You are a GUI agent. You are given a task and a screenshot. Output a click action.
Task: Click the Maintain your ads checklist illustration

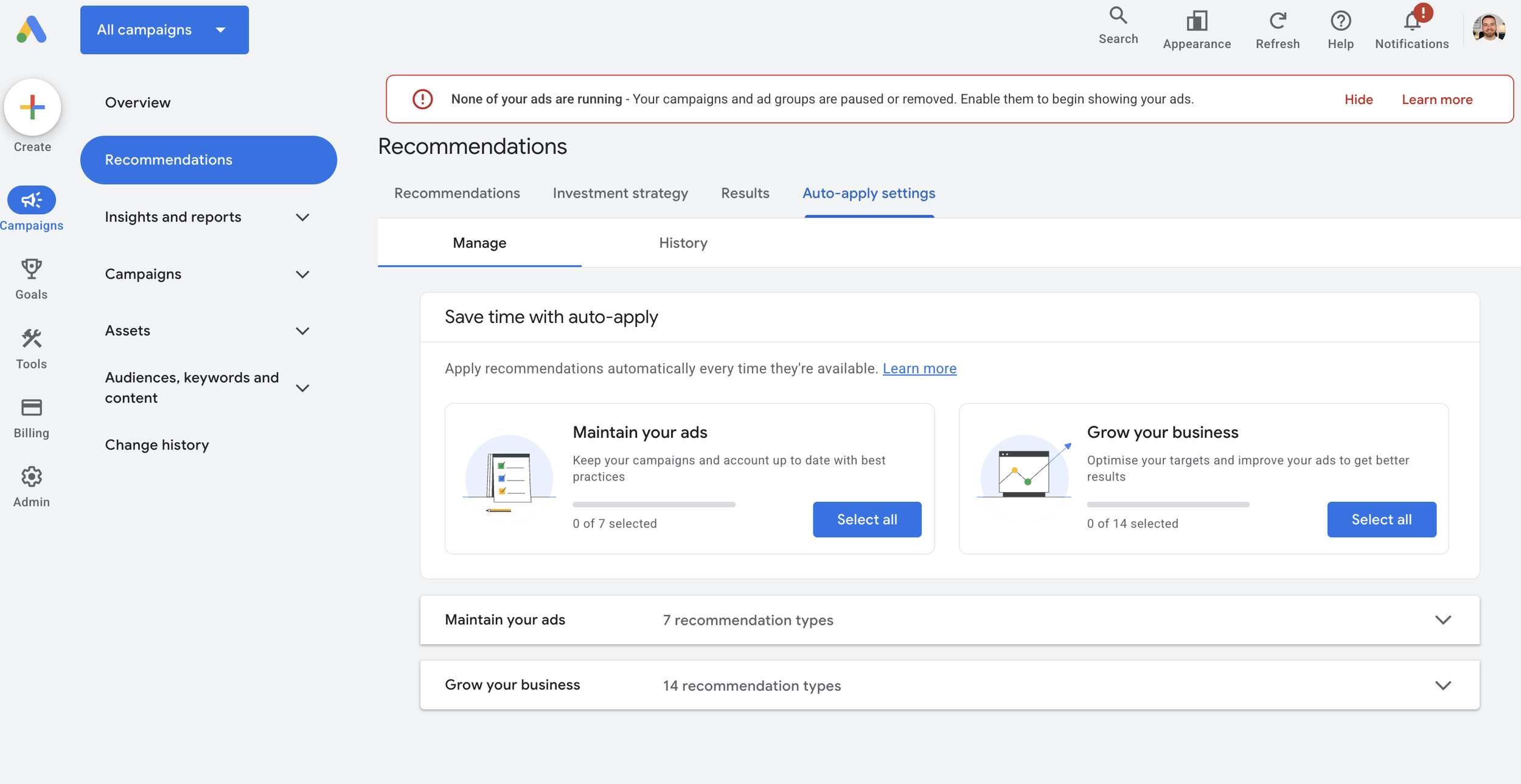point(509,478)
